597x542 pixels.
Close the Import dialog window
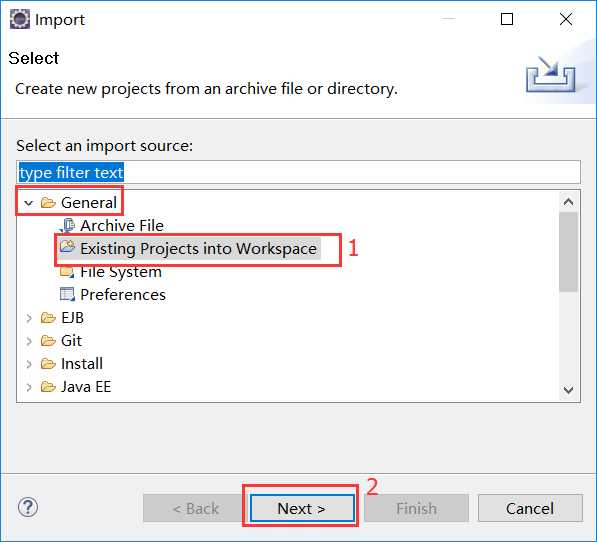(566, 19)
